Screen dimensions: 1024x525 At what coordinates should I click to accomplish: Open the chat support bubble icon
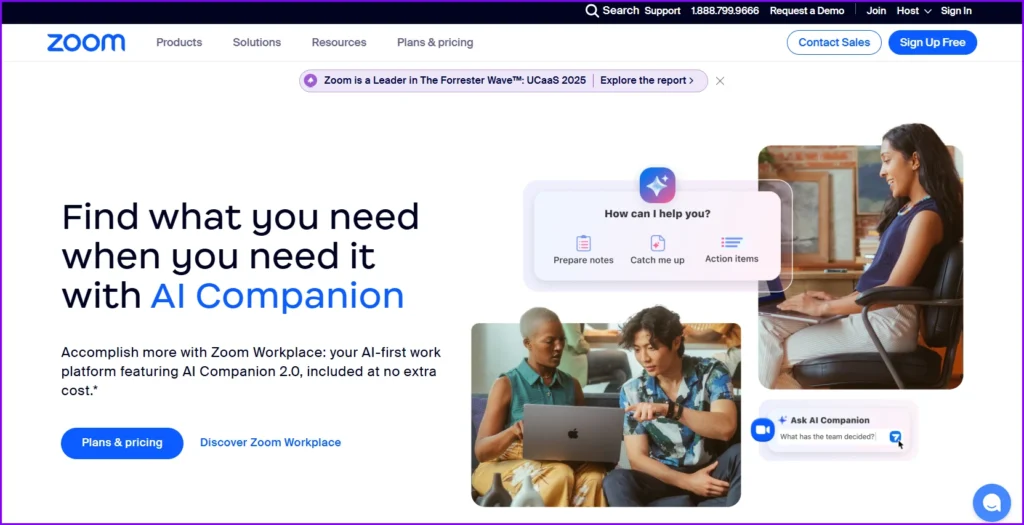point(991,503)
